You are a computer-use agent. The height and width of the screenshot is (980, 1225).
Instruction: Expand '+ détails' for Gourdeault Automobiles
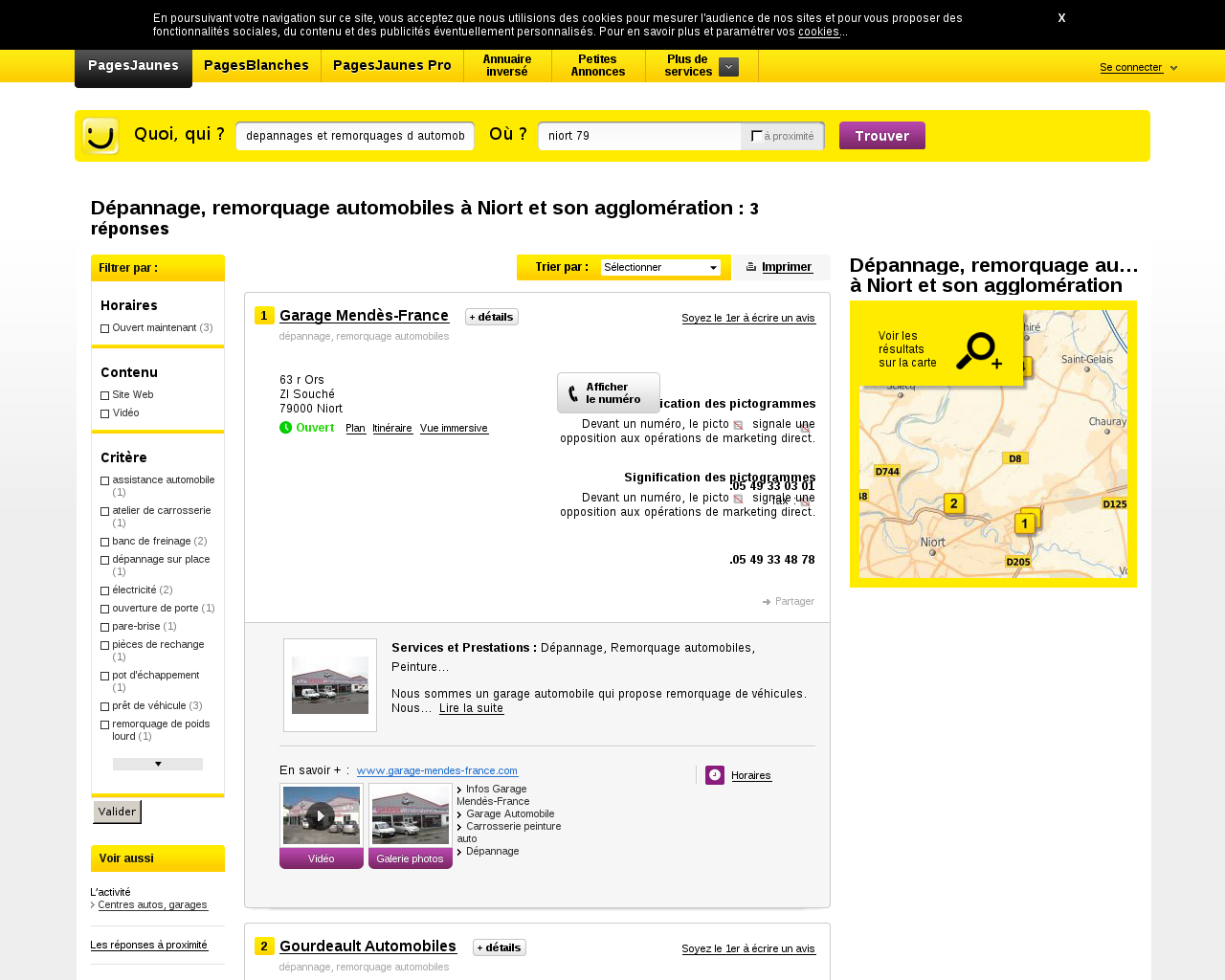point(500,947)
